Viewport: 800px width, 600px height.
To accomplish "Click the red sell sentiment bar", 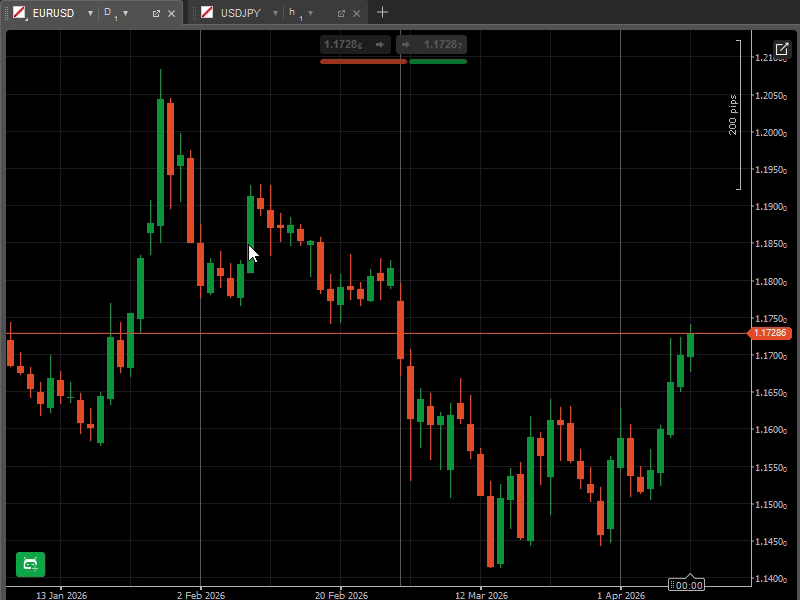I will pos(363,62).
